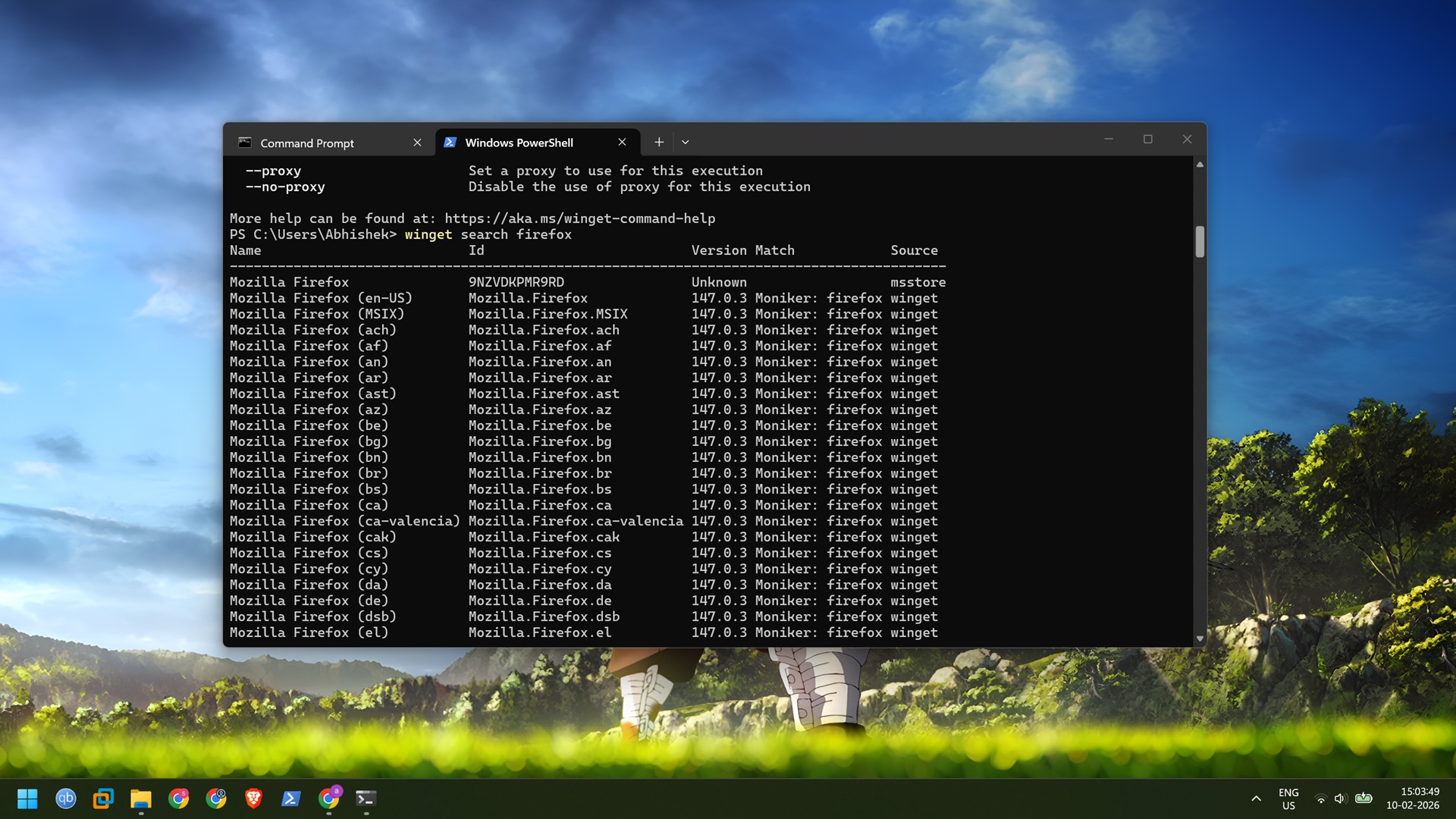
Task: Close the Command Prompt tab
Action: [x=418, y=143]
